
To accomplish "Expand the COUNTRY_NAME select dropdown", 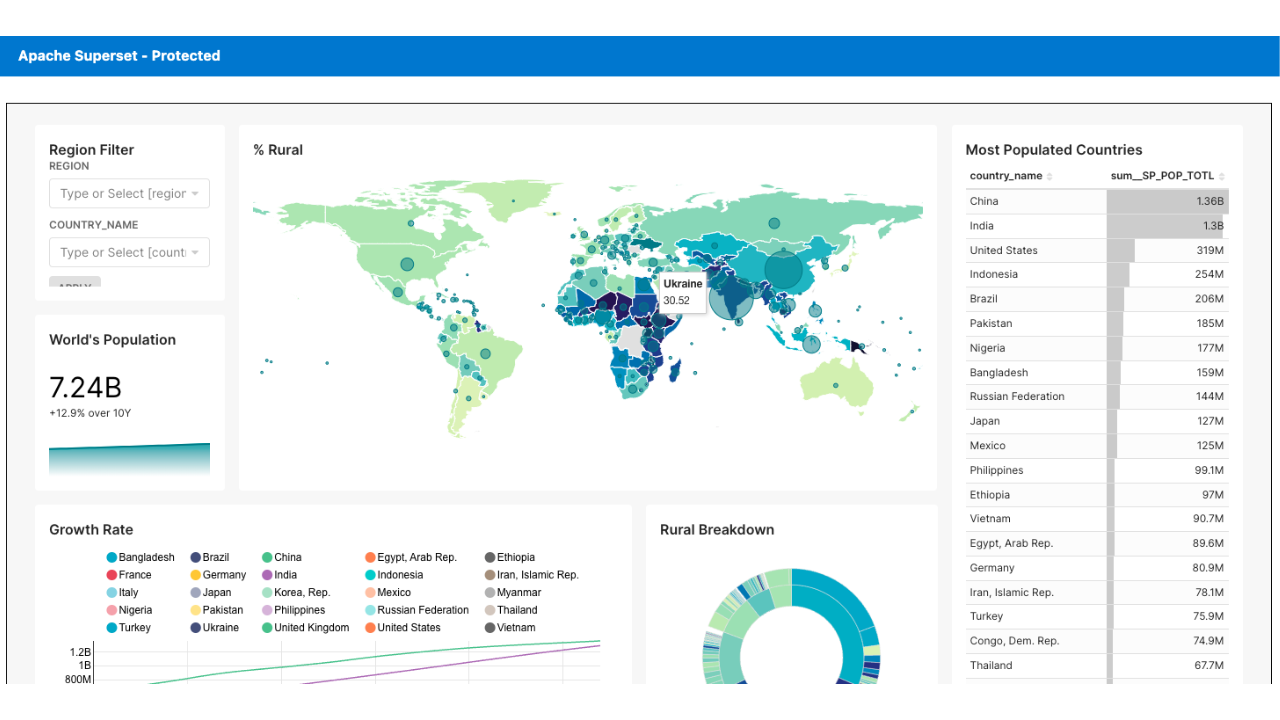I will pyautogui.click(x=129, y=253).
